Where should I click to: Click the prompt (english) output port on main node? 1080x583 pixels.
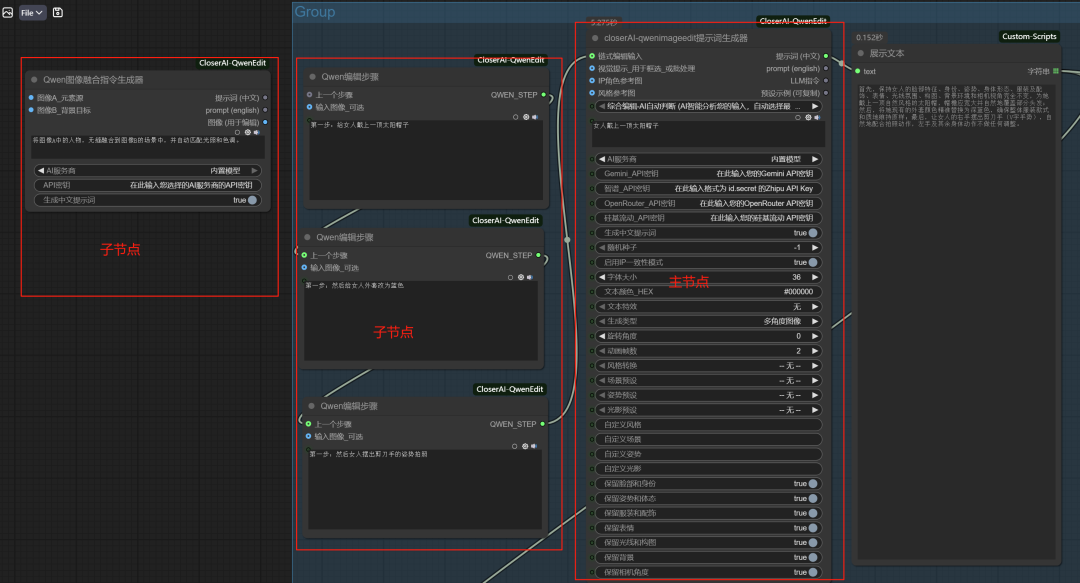pyautogui.click(x=826, y=68)
